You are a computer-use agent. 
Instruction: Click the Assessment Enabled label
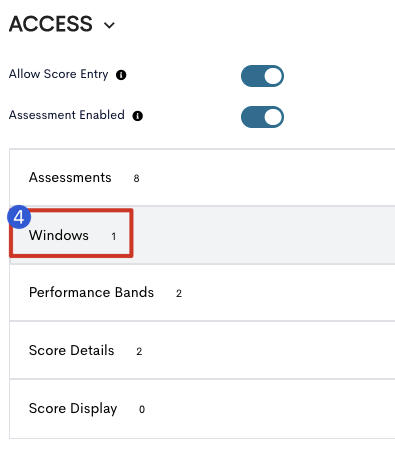point(67,115)
